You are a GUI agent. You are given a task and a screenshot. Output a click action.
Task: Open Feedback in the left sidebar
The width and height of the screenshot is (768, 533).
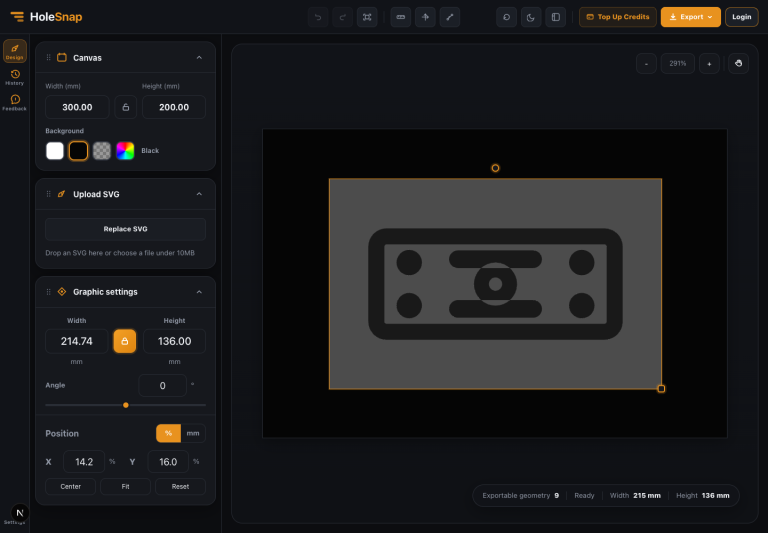point(15,103)
